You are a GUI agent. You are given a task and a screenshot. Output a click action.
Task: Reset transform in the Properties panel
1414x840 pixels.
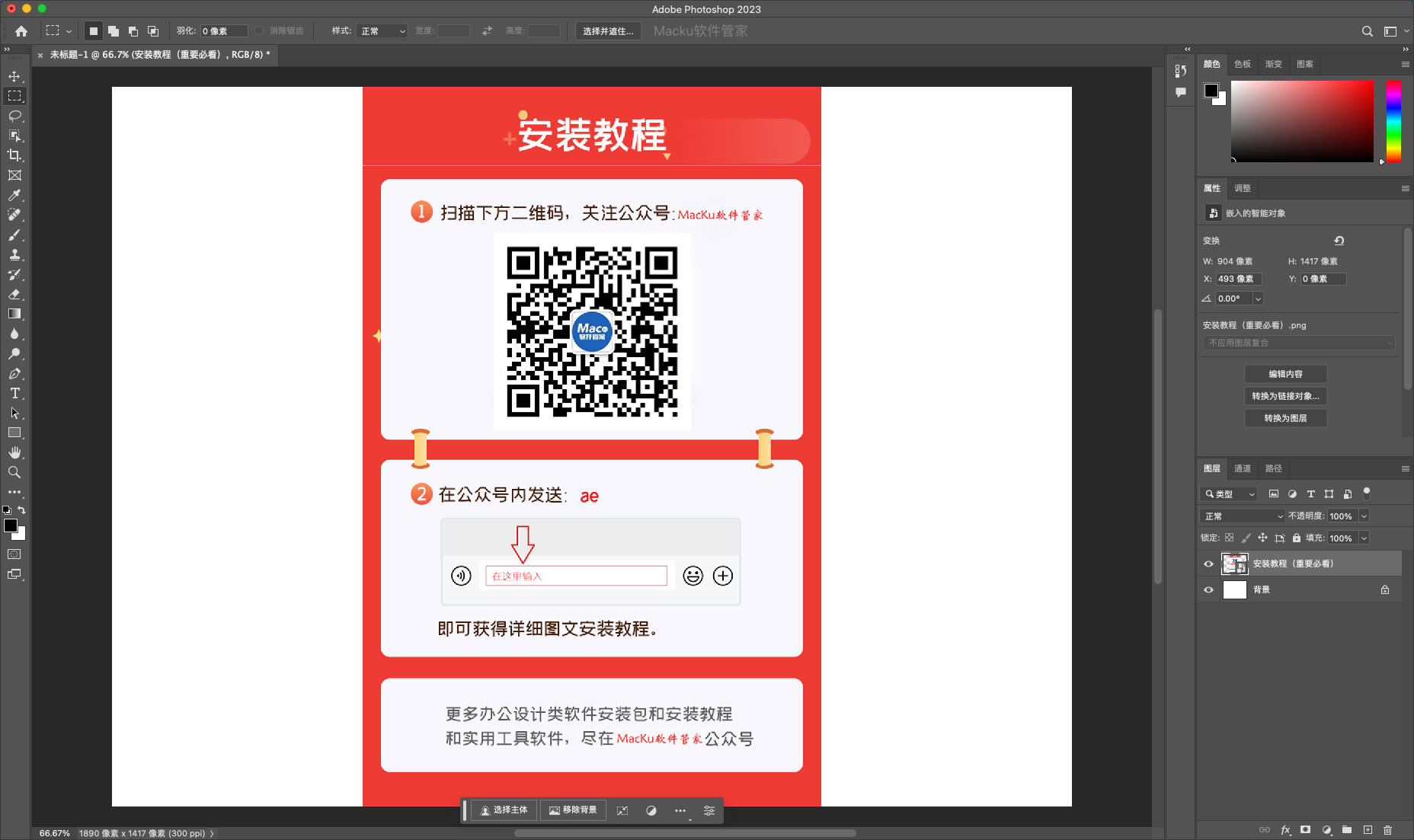coord(1339,241)
